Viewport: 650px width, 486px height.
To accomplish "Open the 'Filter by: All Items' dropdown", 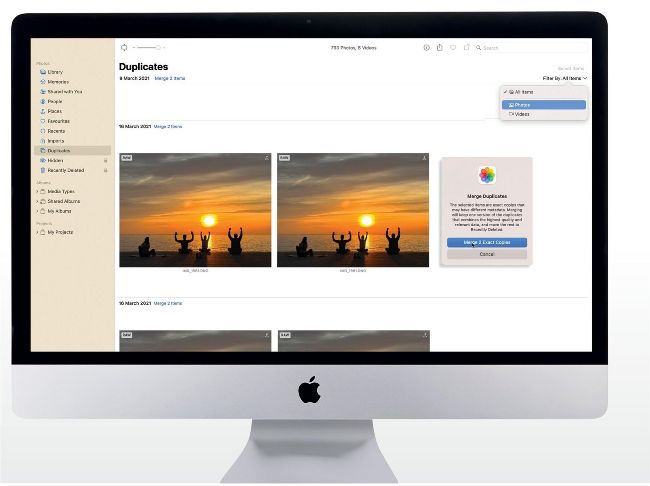I will 564,78.
